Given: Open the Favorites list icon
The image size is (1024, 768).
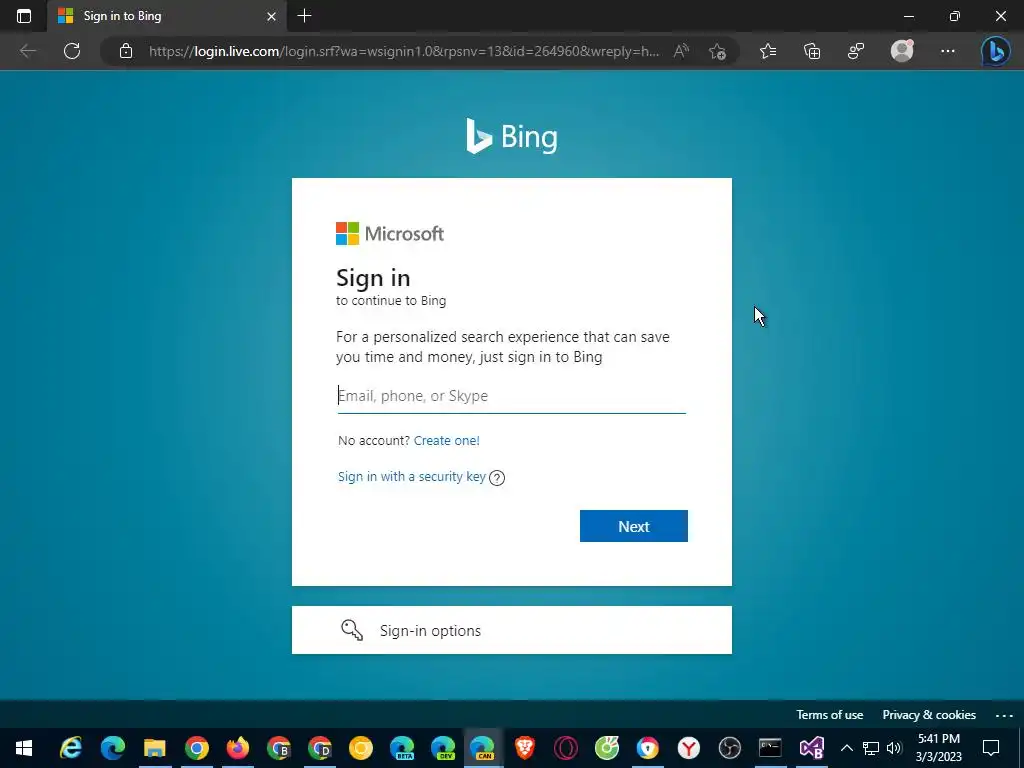Looking at the screenshot, I should pyautogui.click(x=768, y=51).
